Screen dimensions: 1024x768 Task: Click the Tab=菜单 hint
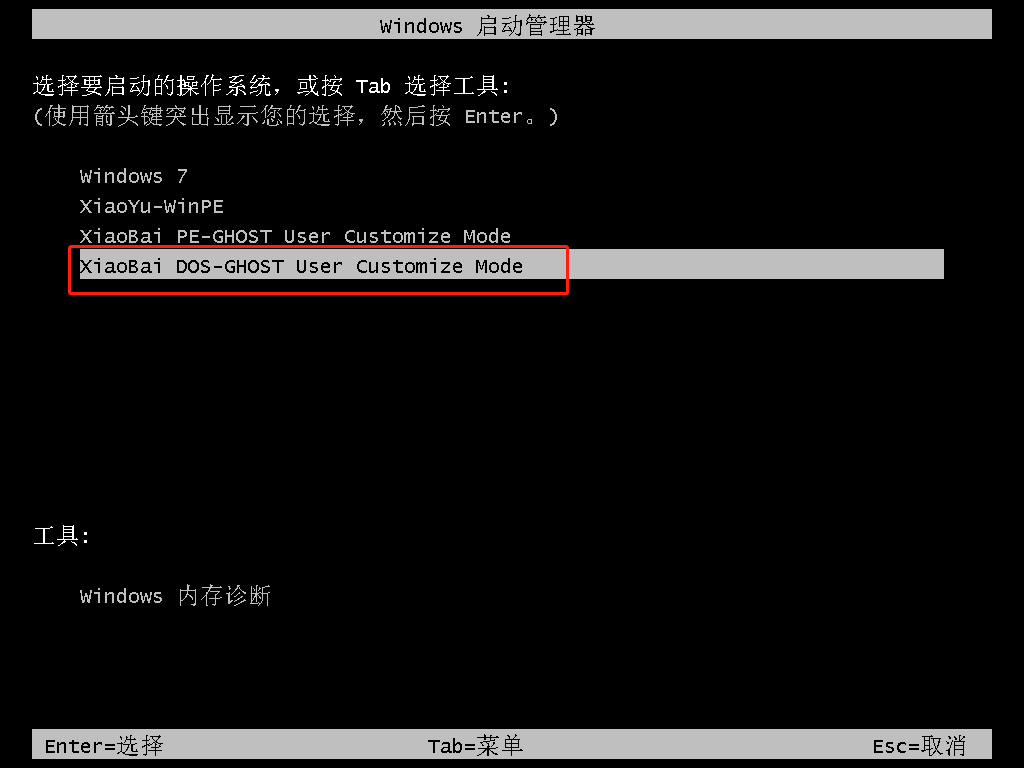(475, 745)
